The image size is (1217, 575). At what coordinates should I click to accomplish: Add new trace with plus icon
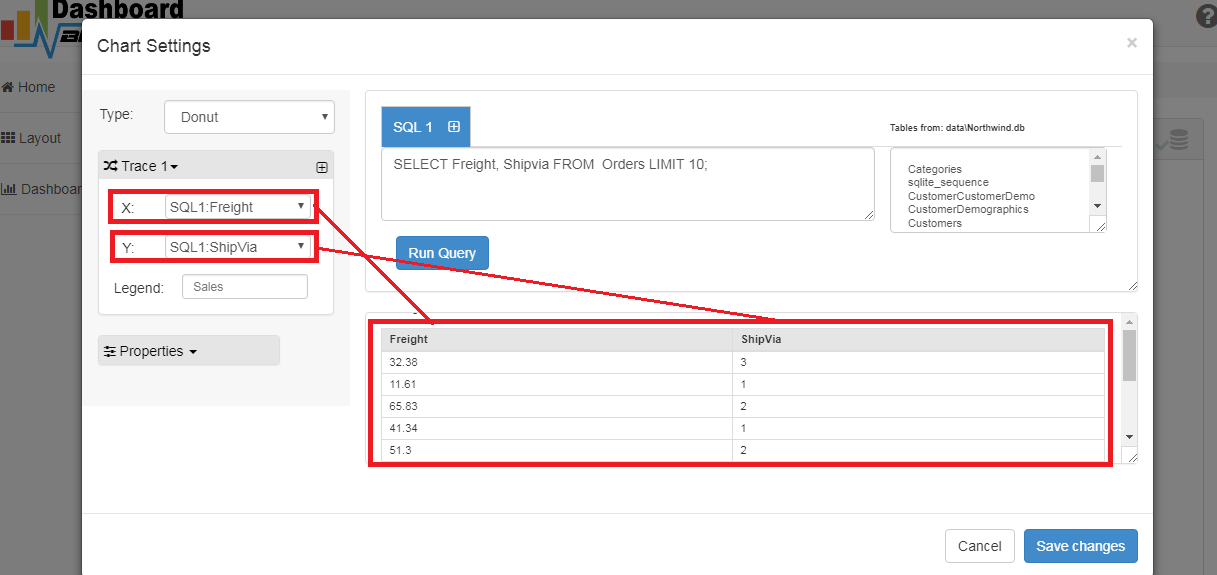[322, 167]
